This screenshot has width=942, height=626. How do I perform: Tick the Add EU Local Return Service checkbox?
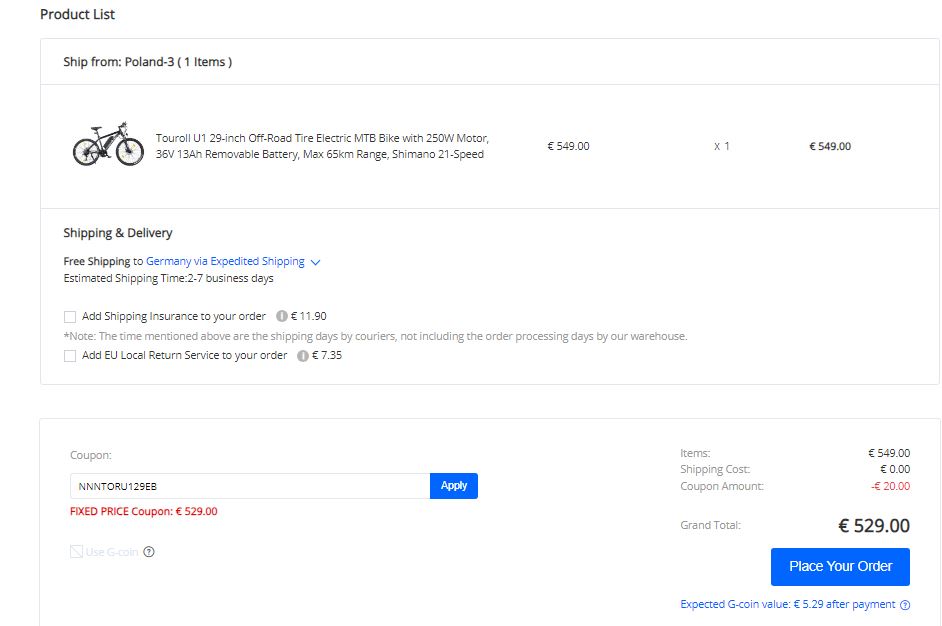(x=70, y=356)
